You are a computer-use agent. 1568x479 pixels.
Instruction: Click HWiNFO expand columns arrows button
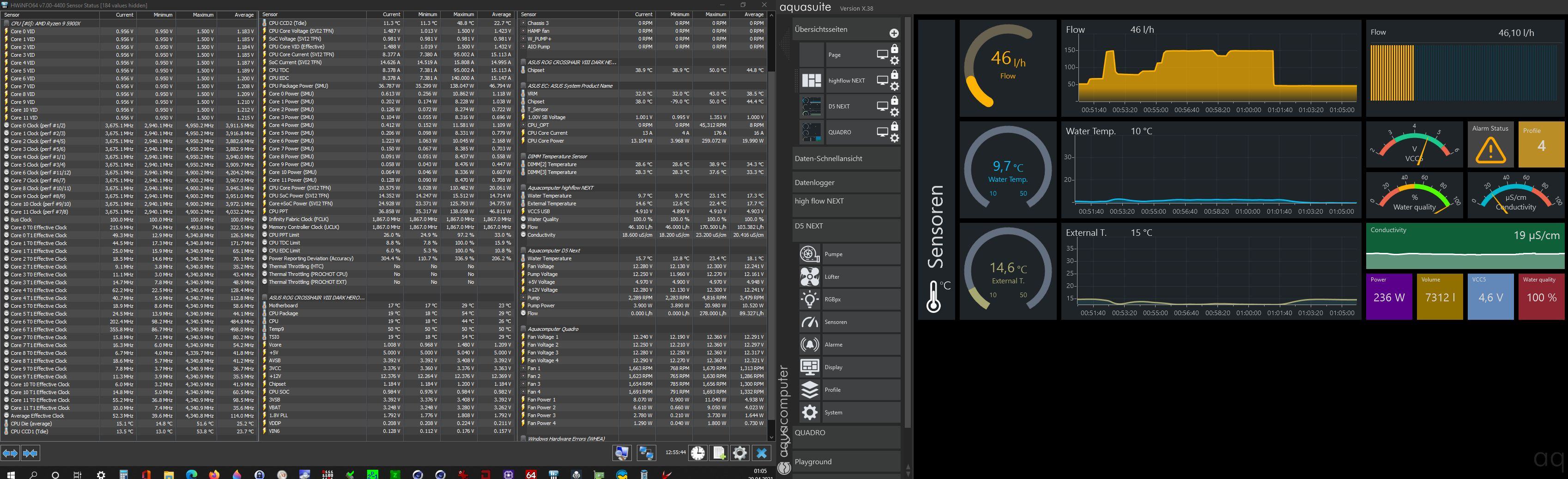click(10, 454)
